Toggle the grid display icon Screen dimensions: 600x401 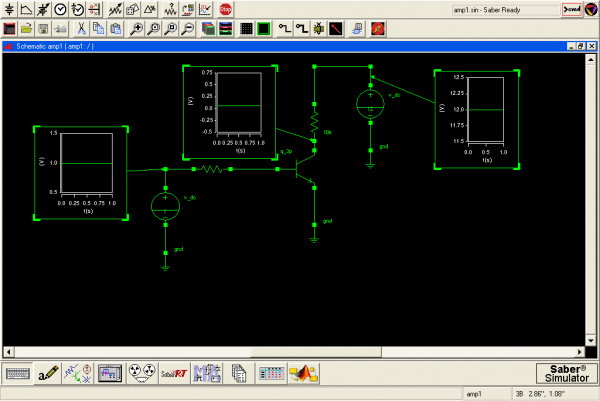point(246,28)
